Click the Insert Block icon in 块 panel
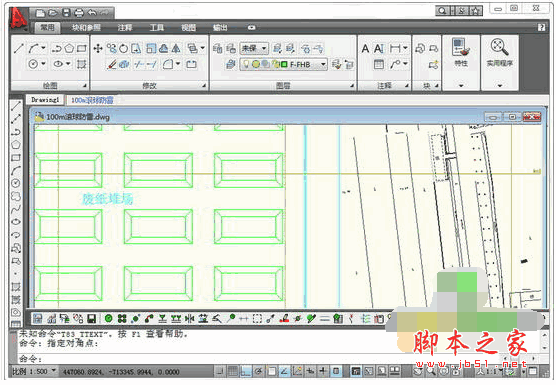Image resolution: width=556 pixels, height=385 pixels. coord(420,48)
